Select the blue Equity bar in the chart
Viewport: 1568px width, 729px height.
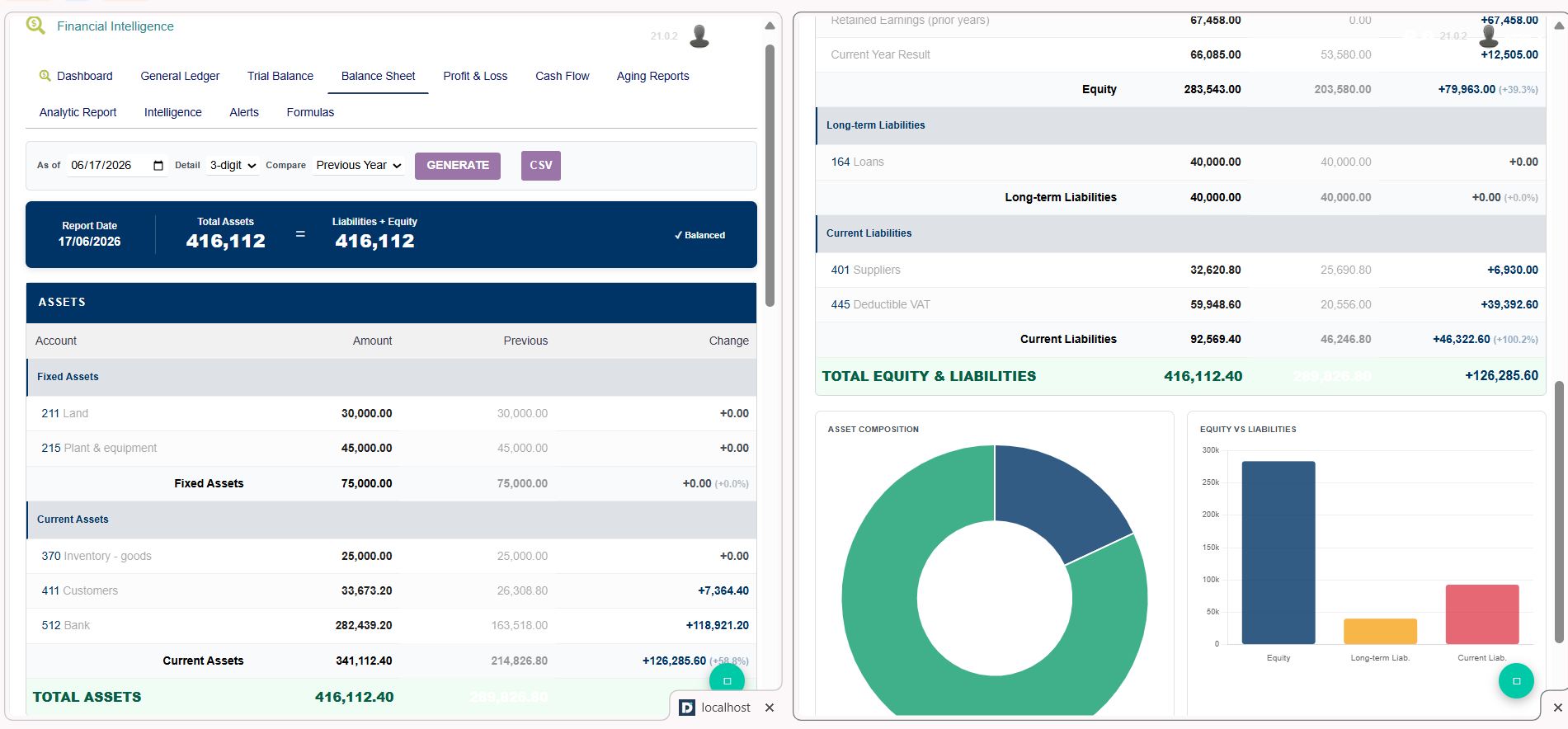pyautogui.click(x=1278, y=553)
